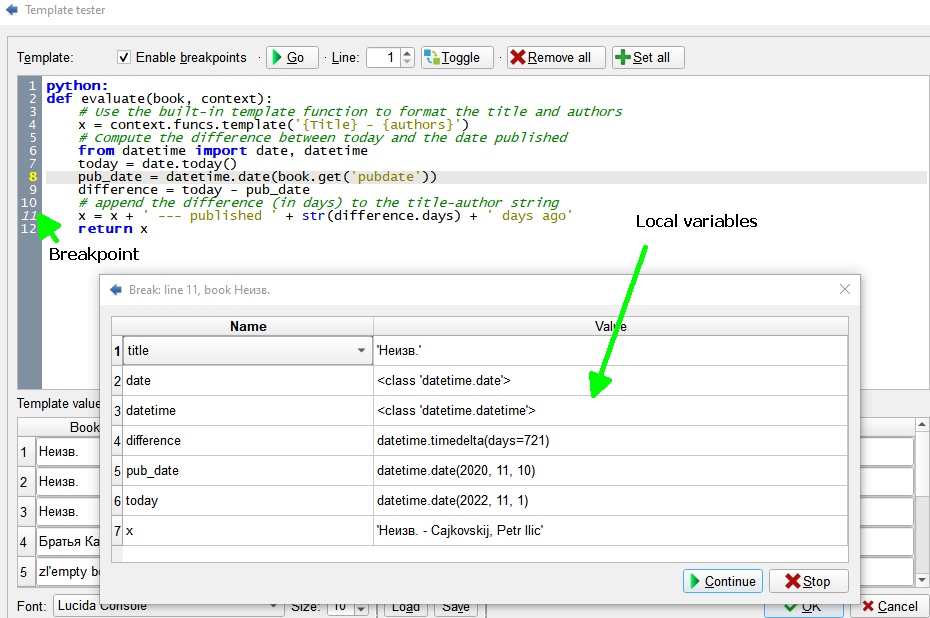
Task: Click the Name column header
Action: pyautogui.click(x=248, y=326)
